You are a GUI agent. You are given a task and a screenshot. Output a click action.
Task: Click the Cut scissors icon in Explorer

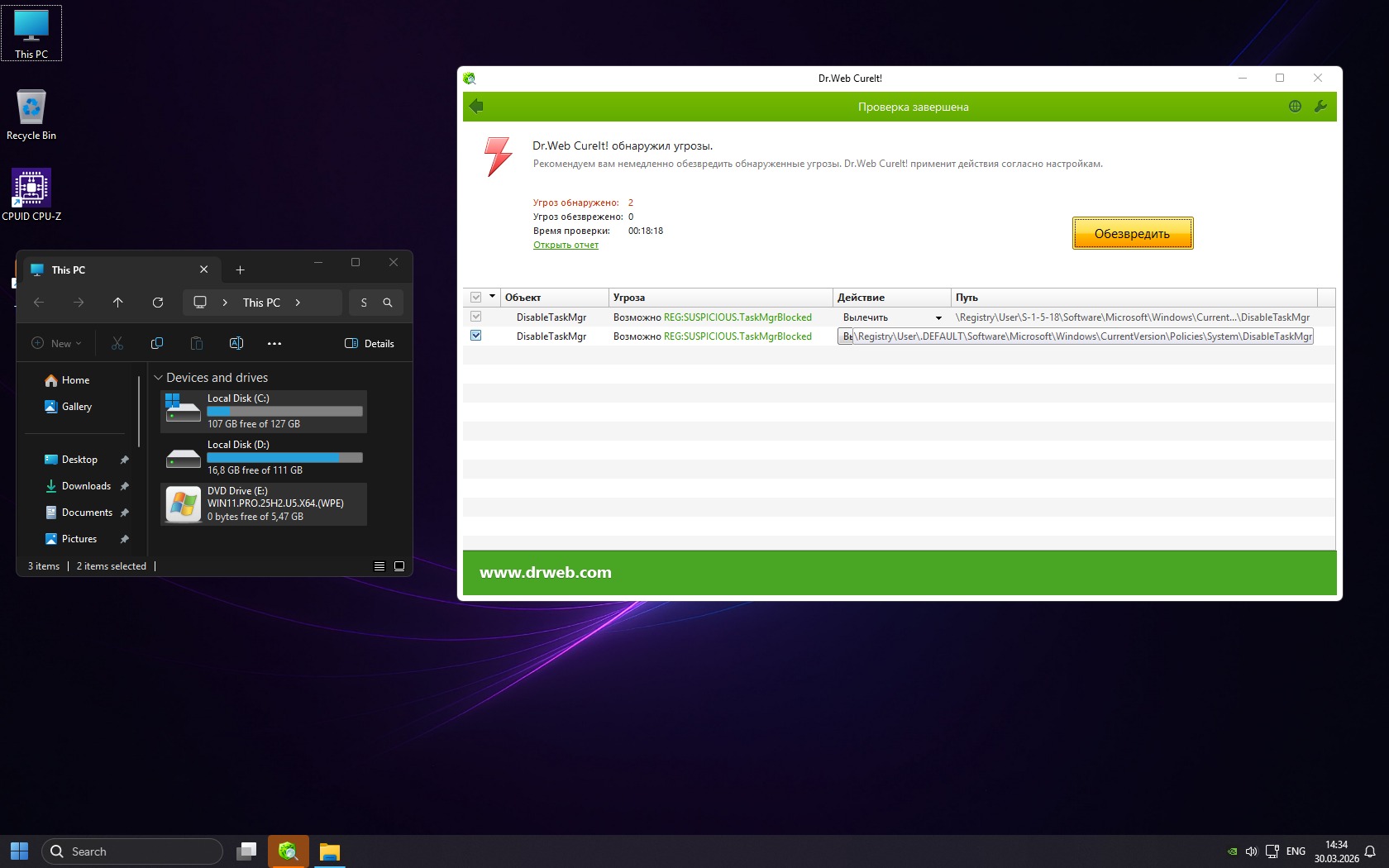(117, 343)
